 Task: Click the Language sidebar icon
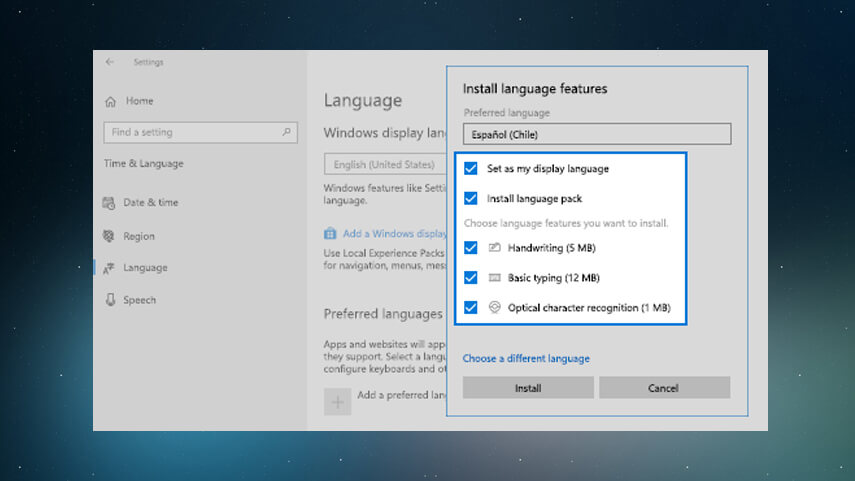coord(109,268)
